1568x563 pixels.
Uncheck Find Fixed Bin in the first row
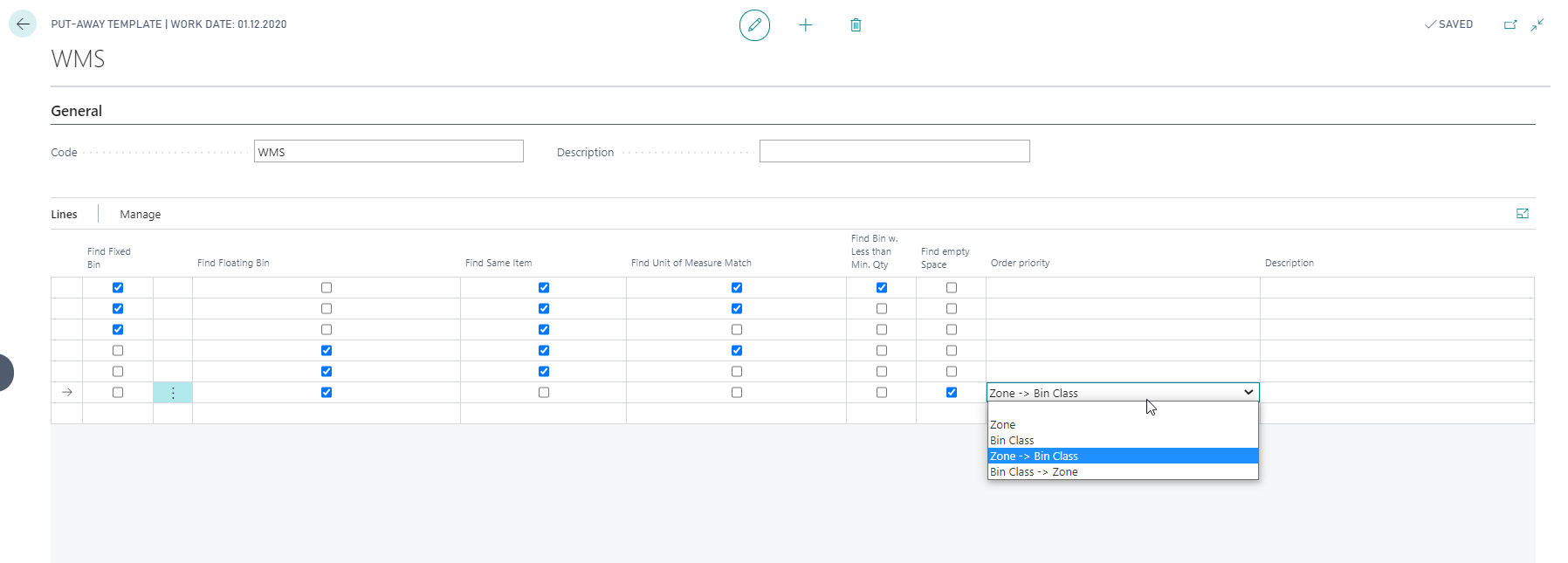coord(118,288)
